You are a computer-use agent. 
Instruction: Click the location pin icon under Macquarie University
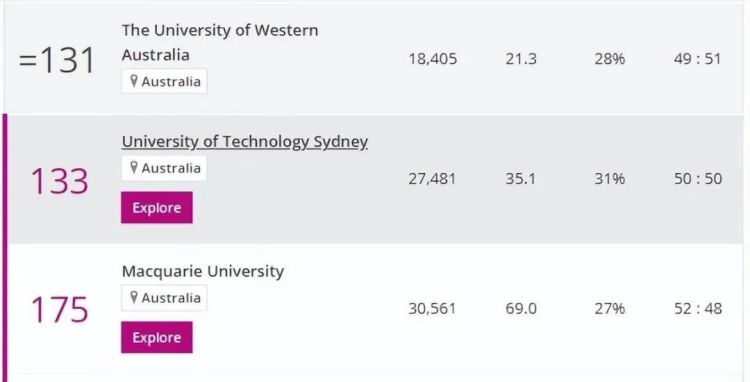(134, 297)
